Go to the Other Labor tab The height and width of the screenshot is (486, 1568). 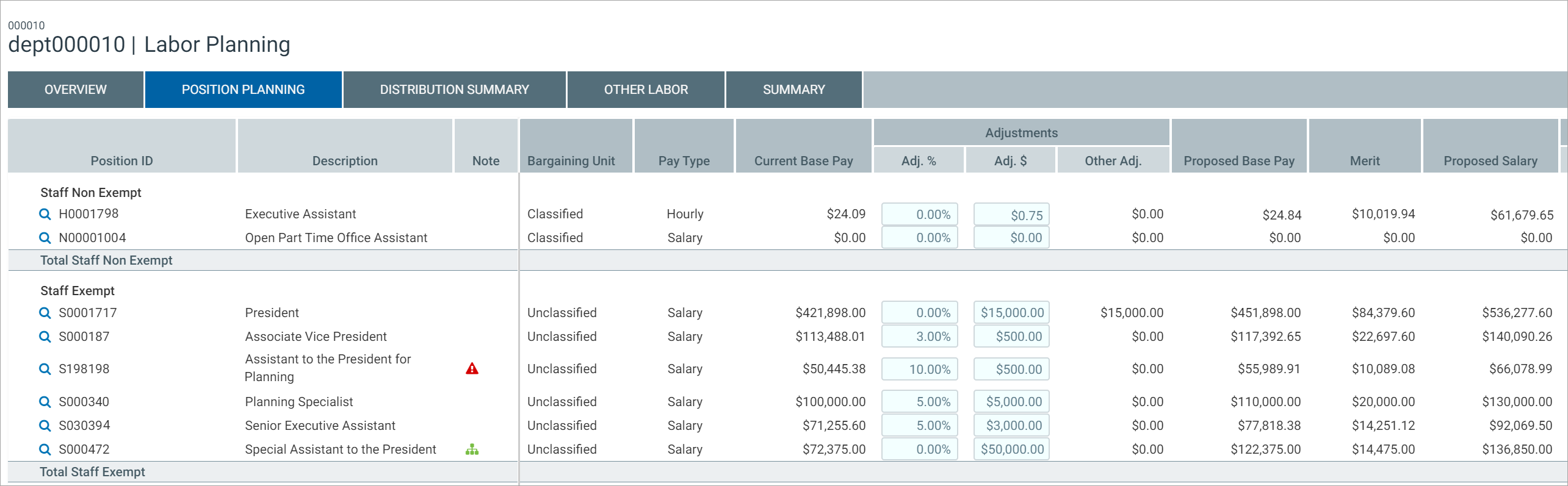[646, 90]
